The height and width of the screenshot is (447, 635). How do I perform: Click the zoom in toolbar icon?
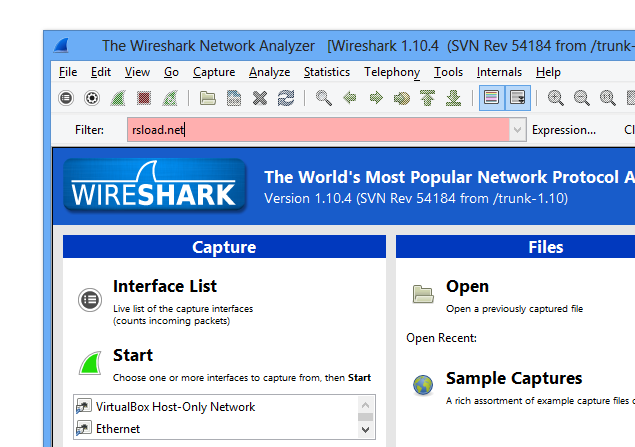pos(555,98)
